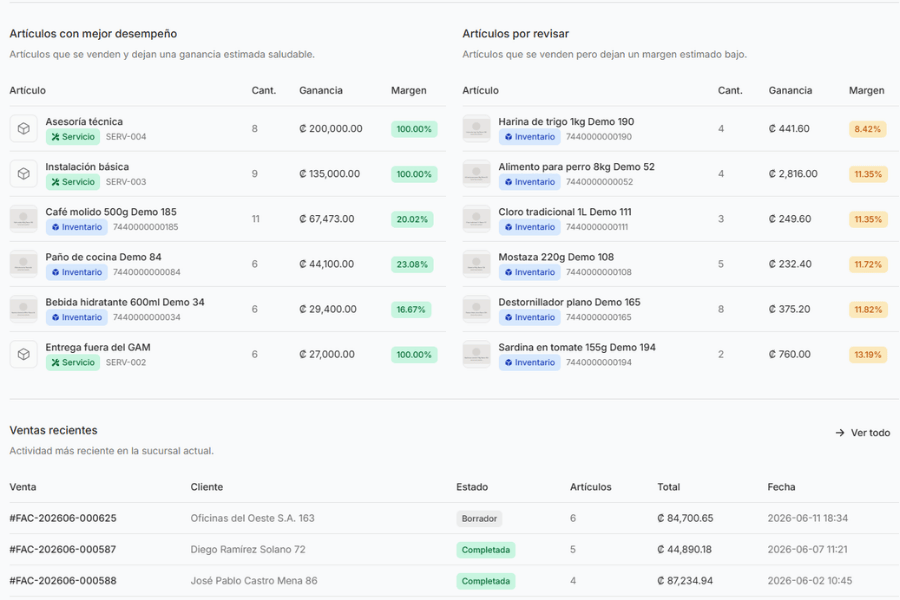Click the box icon for Asesoría técnica
Viewport: 900px width, 600px height.
click(x=24, y=129)
